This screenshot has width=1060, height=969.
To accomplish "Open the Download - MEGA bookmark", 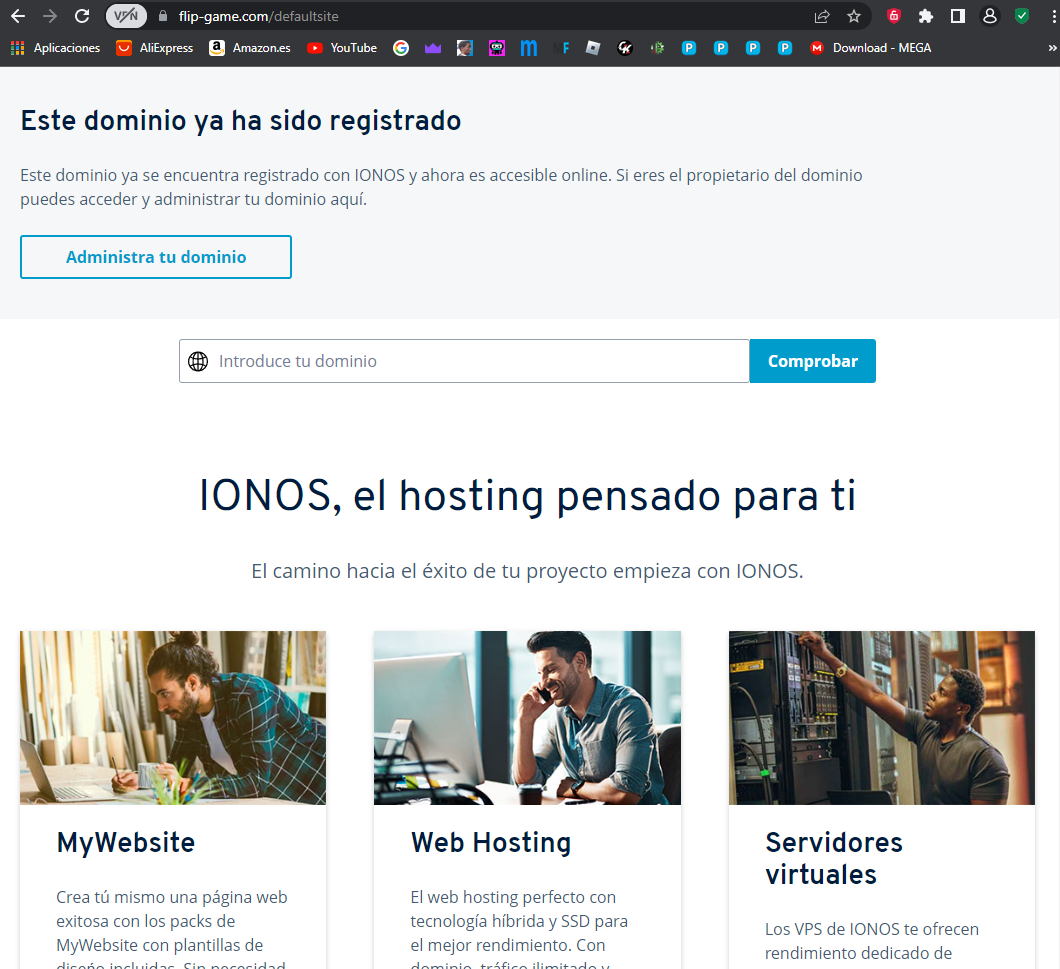I will click(x=871, y=48).
